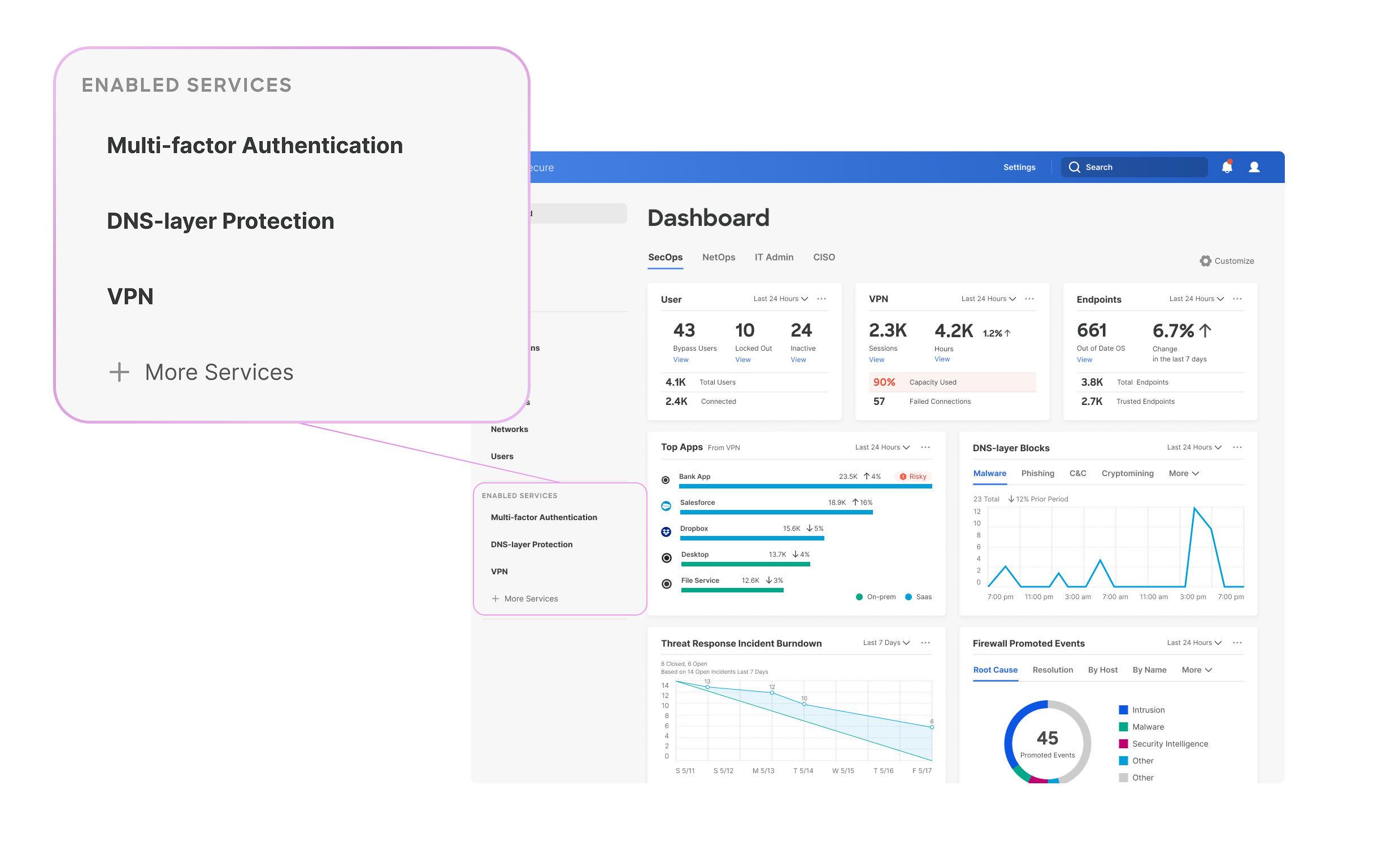
Task: Switch to the NetOps tab
Action: 719,258
